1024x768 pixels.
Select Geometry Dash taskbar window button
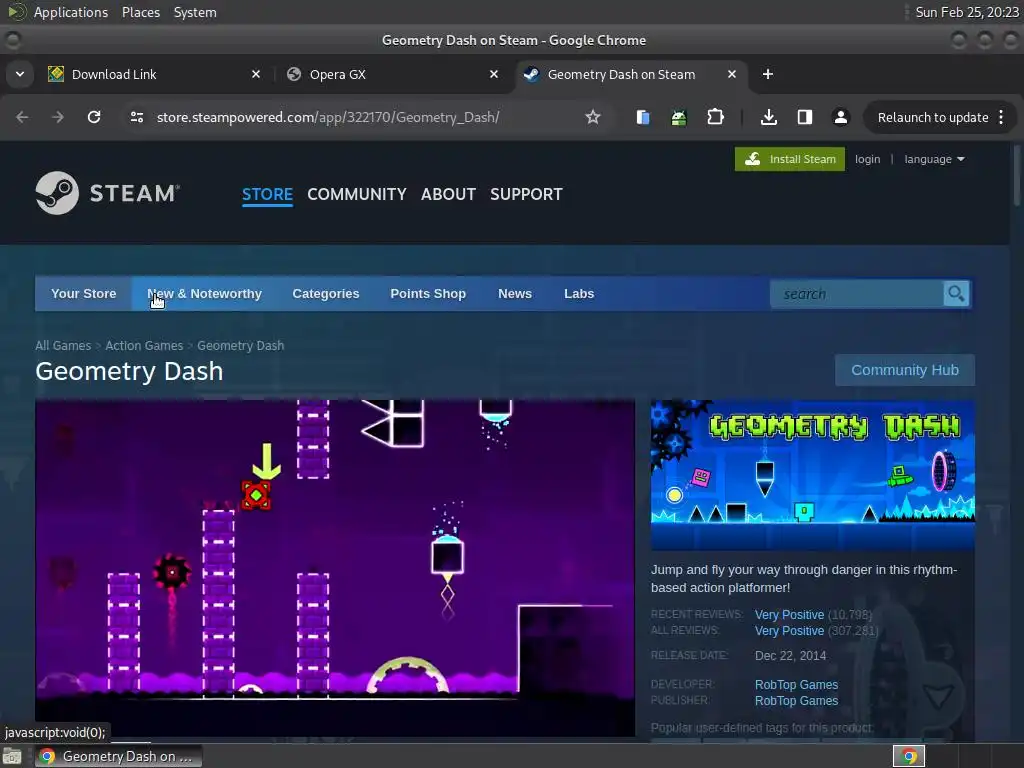pyautogui.click(x=118, y=756)
